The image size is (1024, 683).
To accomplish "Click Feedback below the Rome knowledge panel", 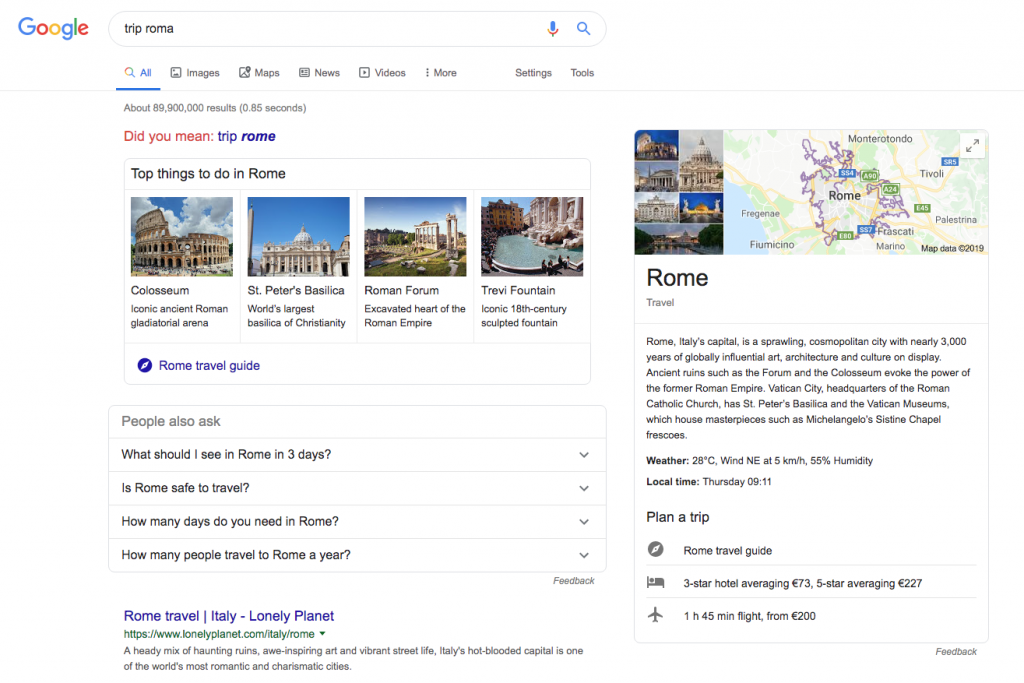I will tap(956, 652).
